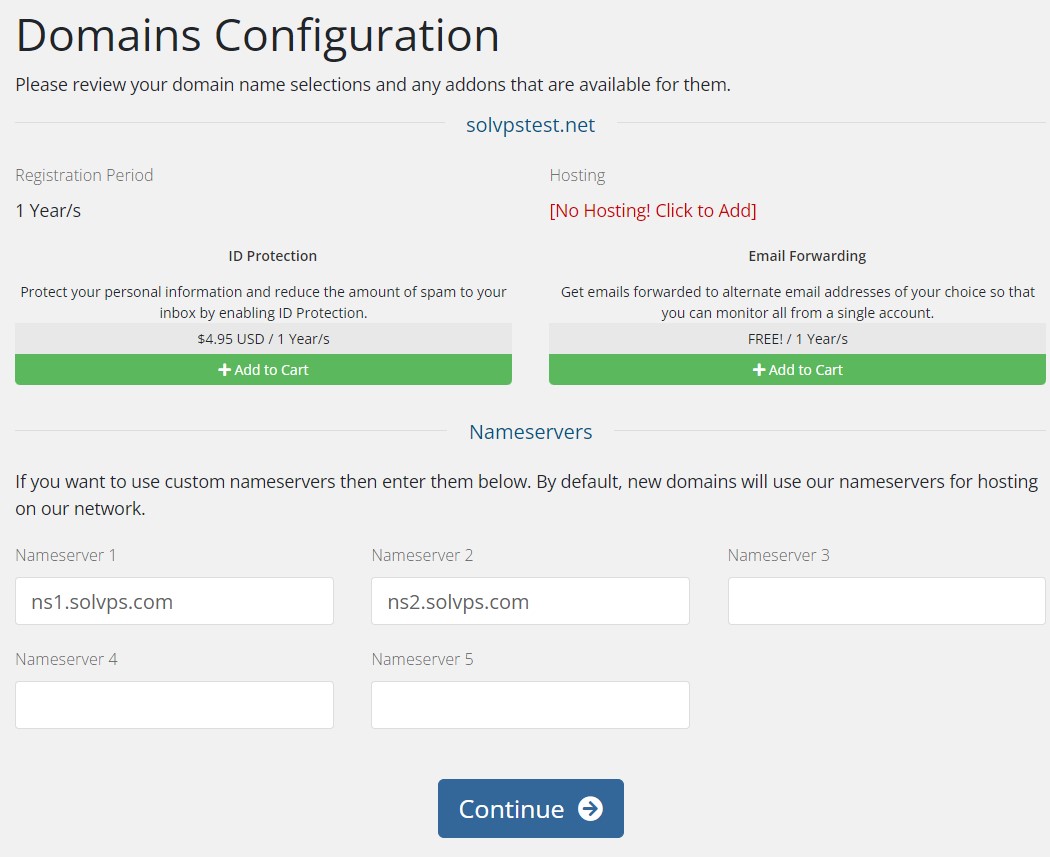Focus the Nameserver 2 field with ns2.solvps.com
Image resolution: width=1050 pixels, height=857 pixels.
tap(530, 601)
